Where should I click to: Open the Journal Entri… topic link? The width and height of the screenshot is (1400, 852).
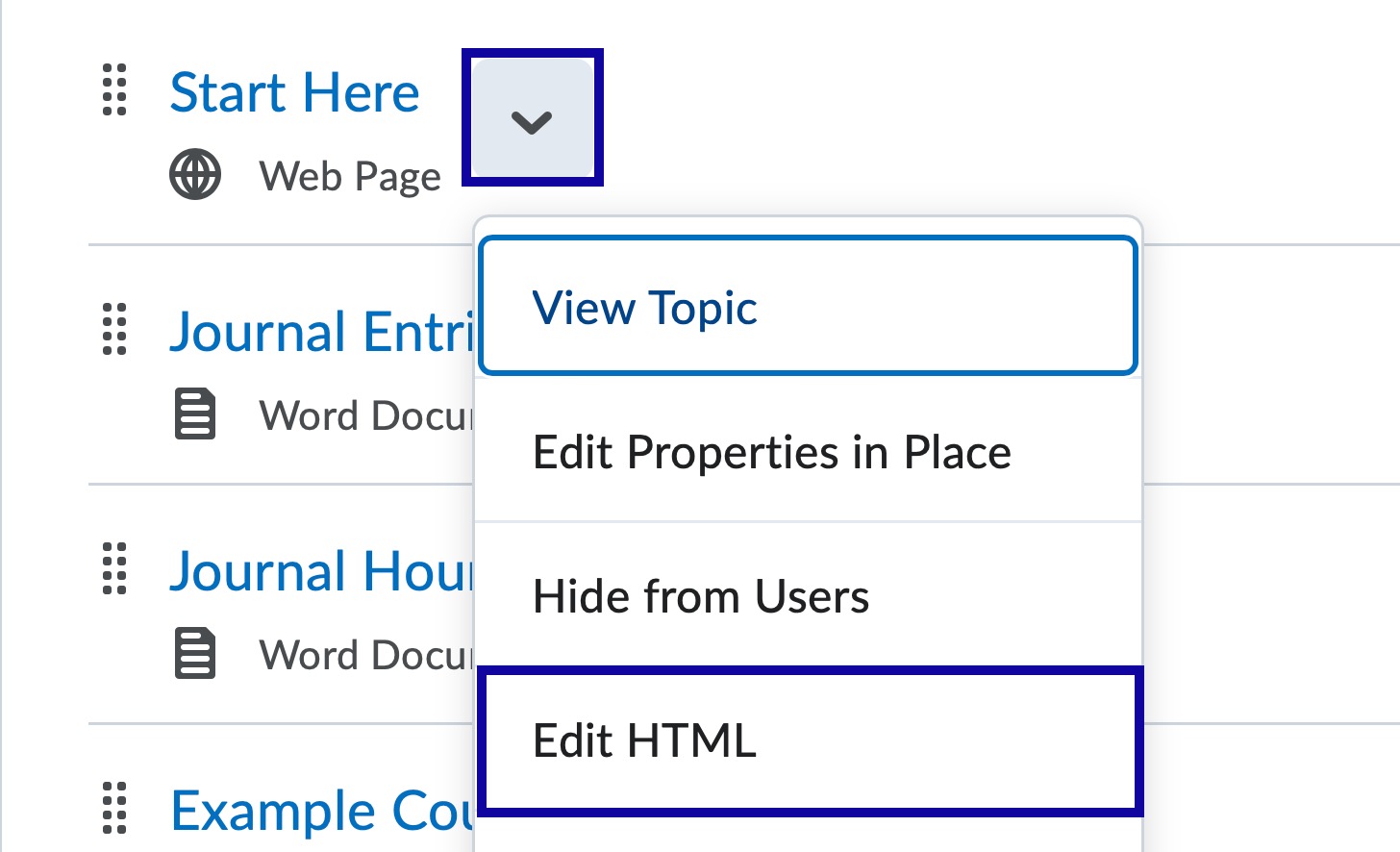point(322,332)
